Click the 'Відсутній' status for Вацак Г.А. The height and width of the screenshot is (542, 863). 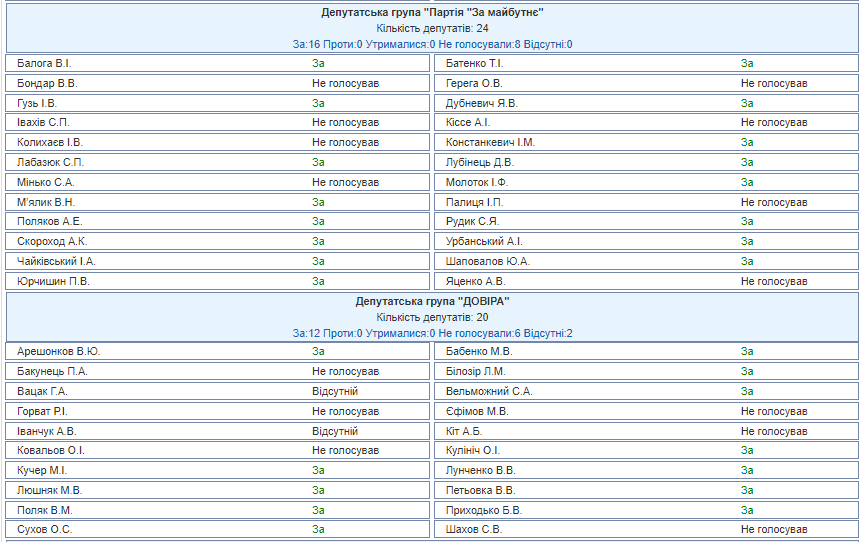[334, 391]
